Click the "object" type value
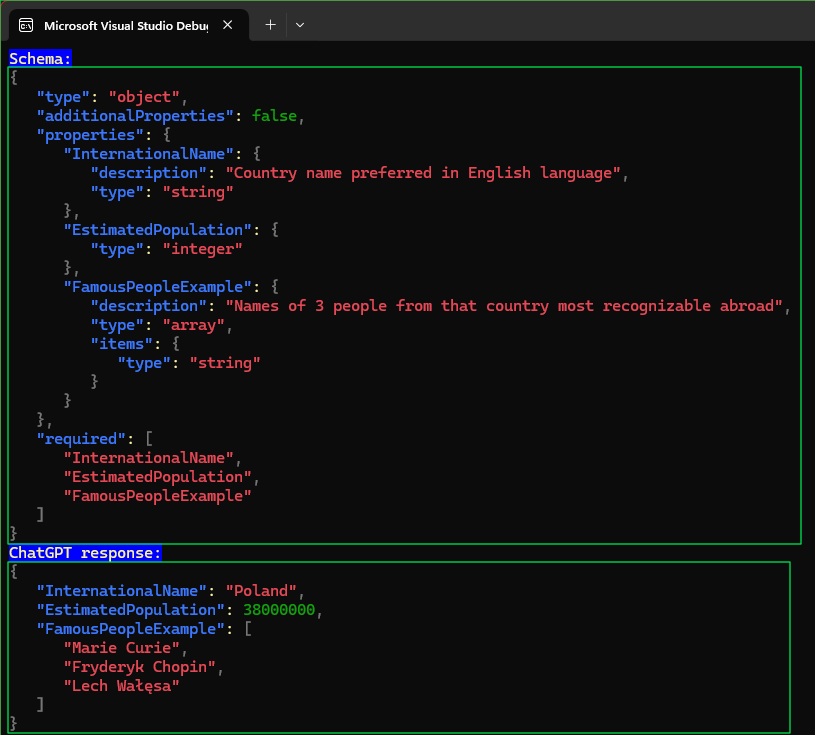This screenshot has width=815, height=735. [x=144, y=97]
